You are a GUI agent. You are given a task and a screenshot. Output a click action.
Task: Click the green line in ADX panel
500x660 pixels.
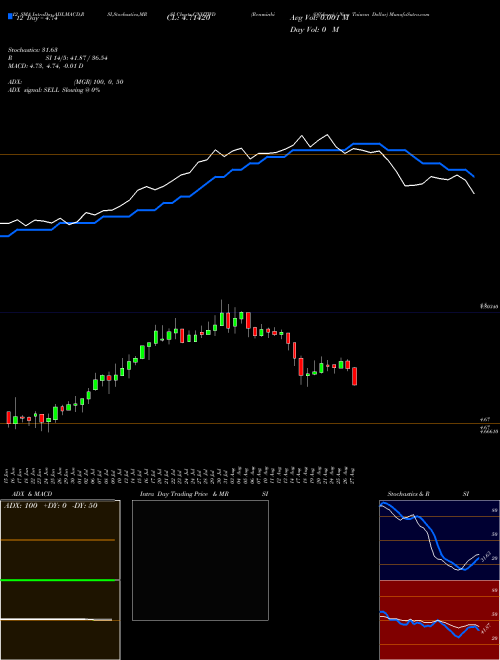[58, 580]
